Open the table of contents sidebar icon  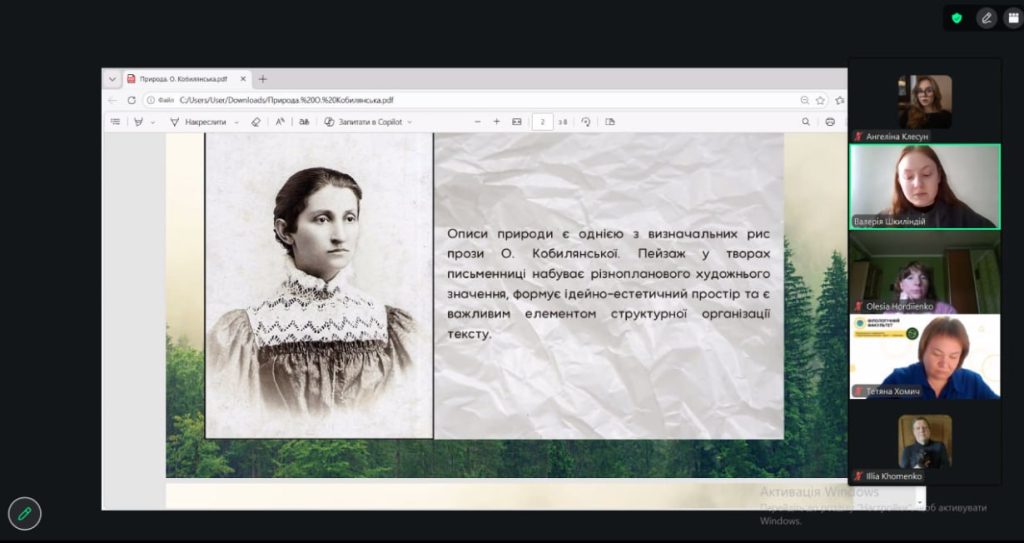115,122
